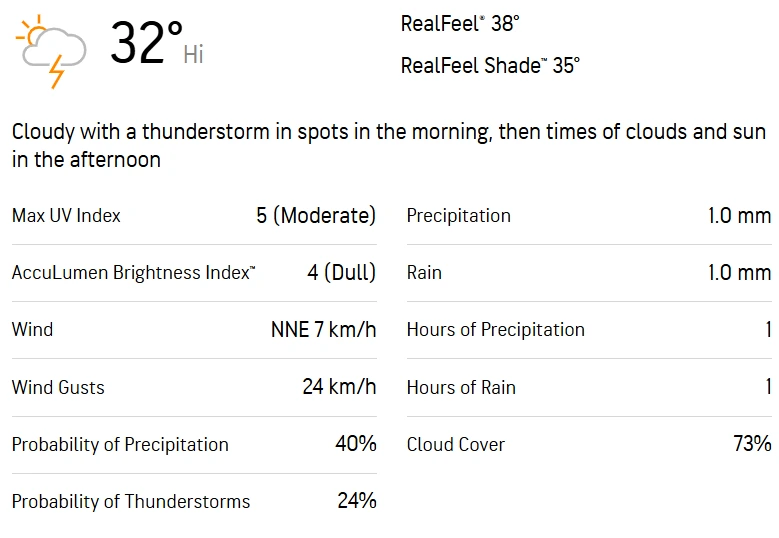Select the Hours of Precipitation label
This screenshot has width=779, height=538.
[495, 330]
